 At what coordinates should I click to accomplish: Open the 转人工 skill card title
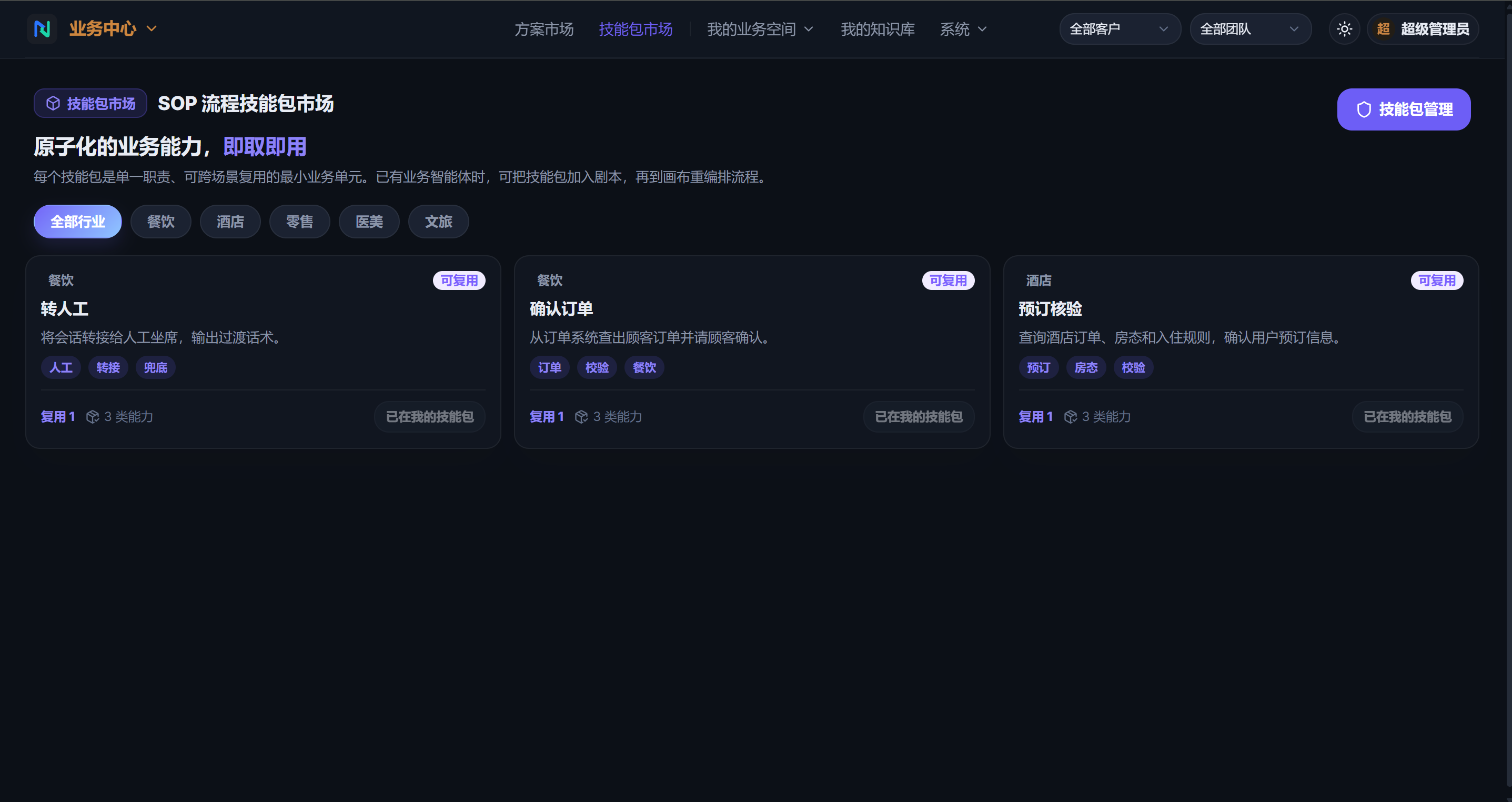(65, 309)
